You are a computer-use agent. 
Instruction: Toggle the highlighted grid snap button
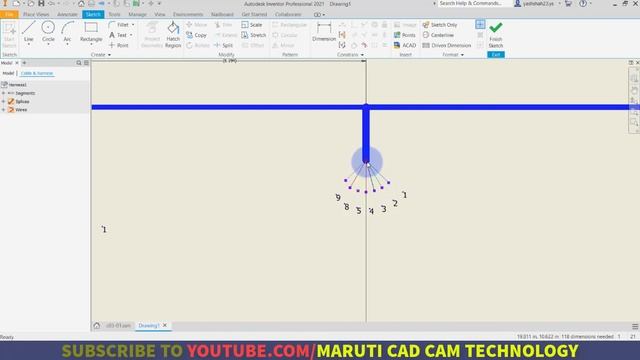[480, 24]
